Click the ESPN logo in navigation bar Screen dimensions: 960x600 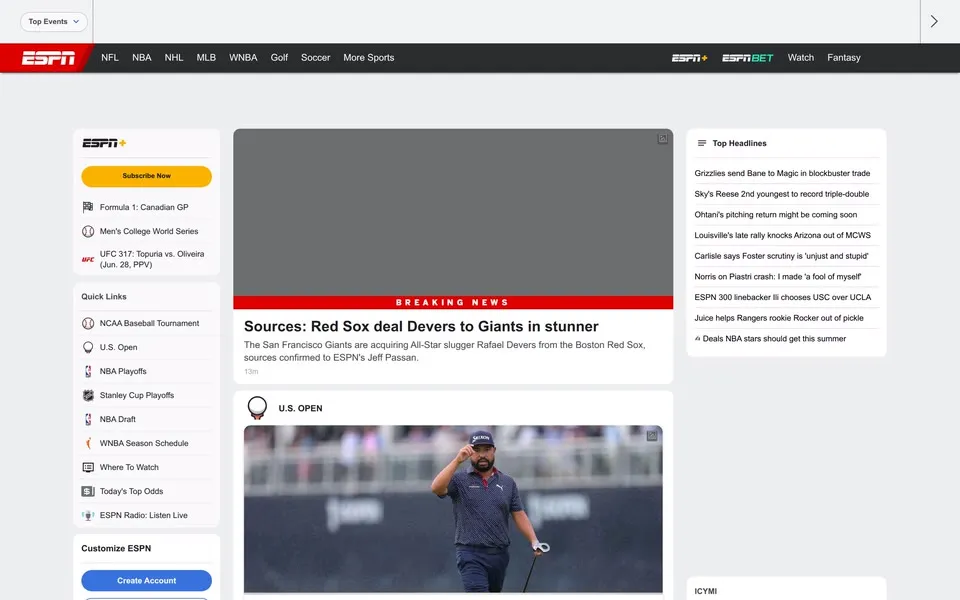[x=48, y=58]
